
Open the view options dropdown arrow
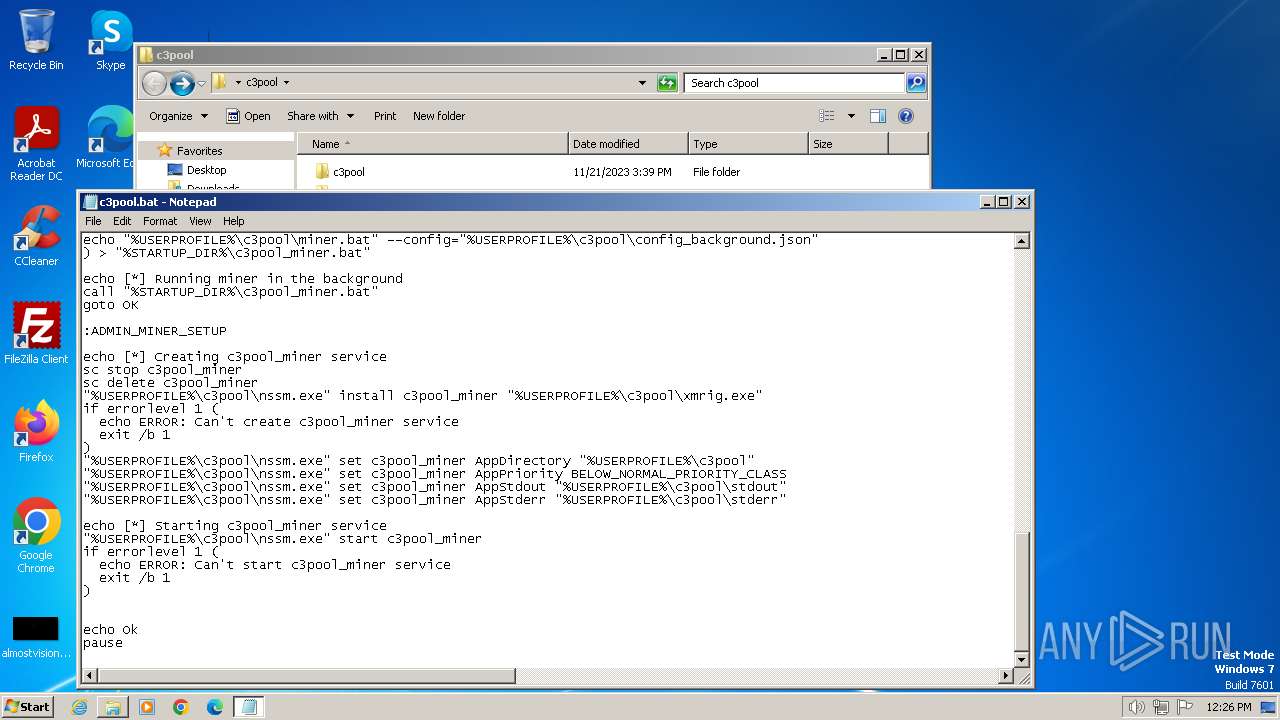(851, 116)
